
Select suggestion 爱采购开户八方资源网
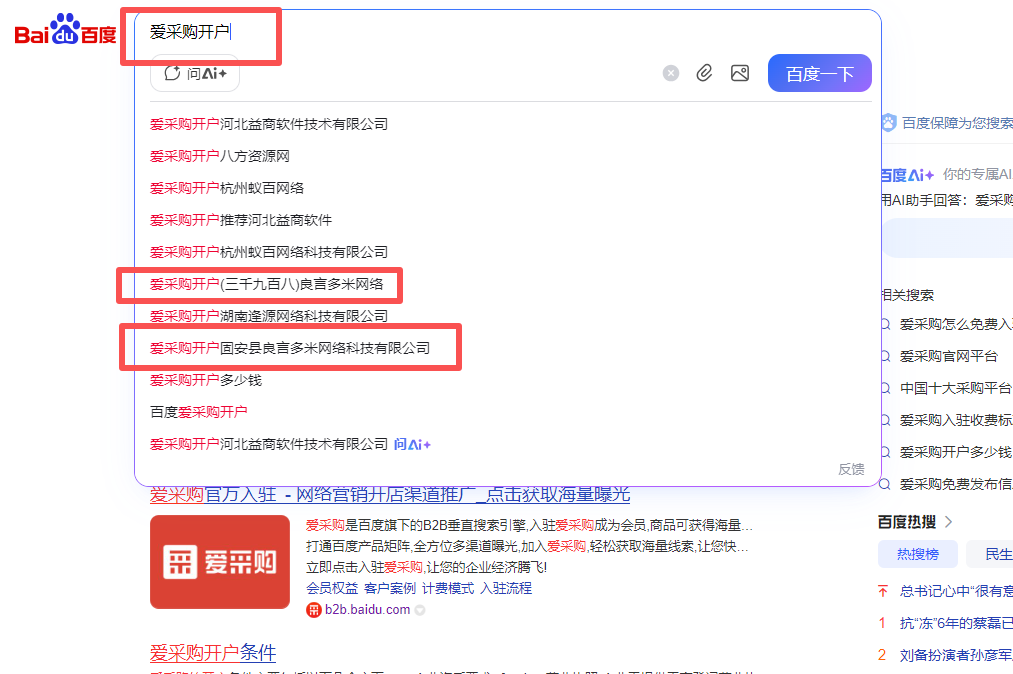click(220, 156)
